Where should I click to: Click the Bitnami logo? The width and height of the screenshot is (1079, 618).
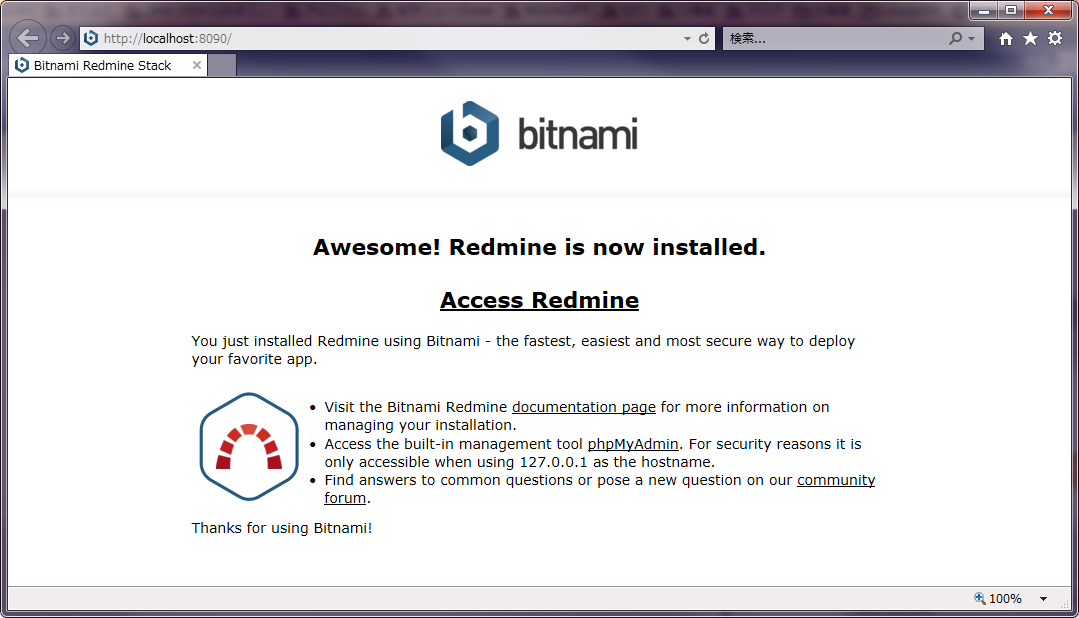(539, 132)
